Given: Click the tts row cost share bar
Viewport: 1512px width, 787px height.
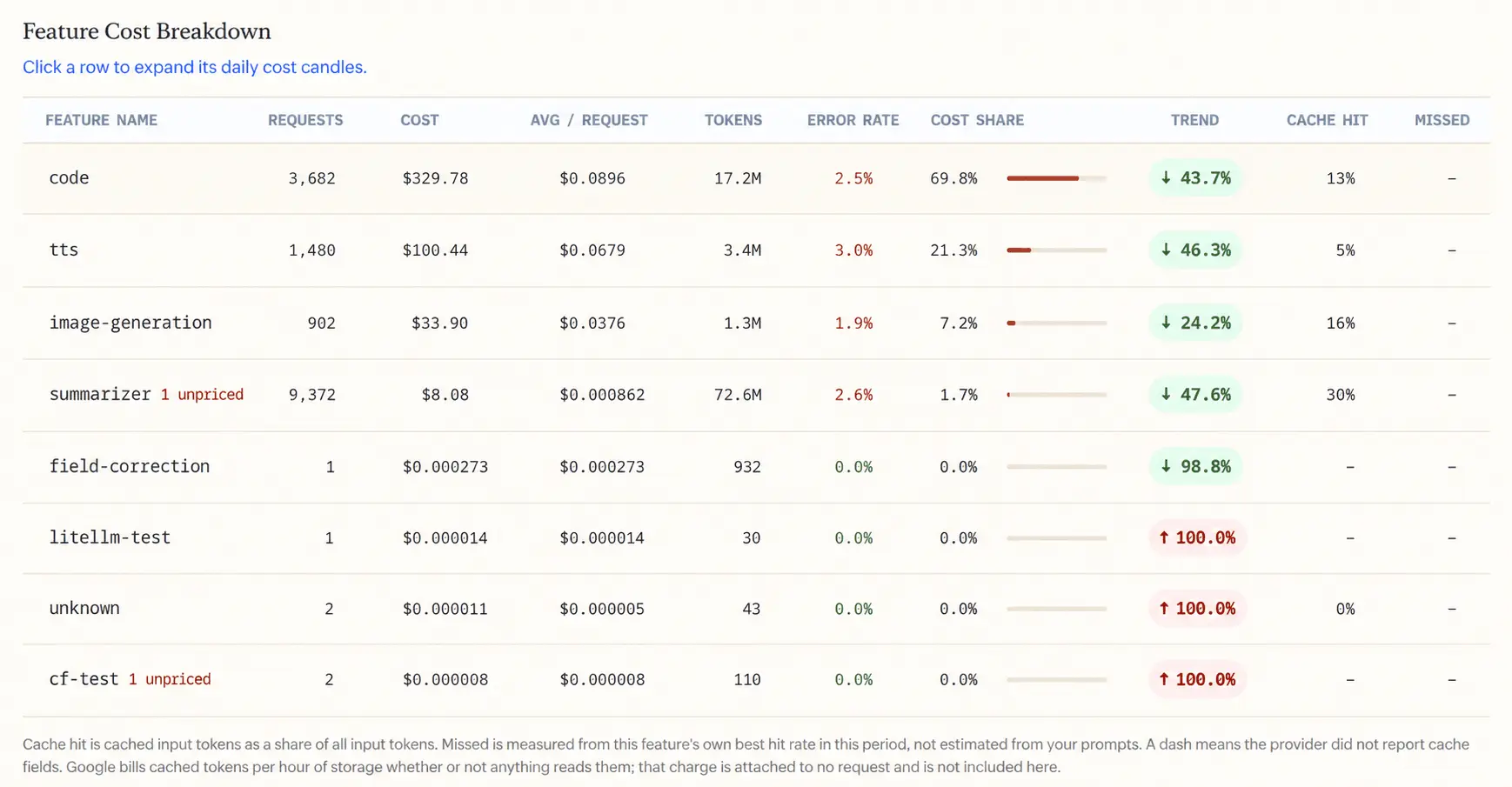Looking at the screenshot, I should click(1056, 250).
